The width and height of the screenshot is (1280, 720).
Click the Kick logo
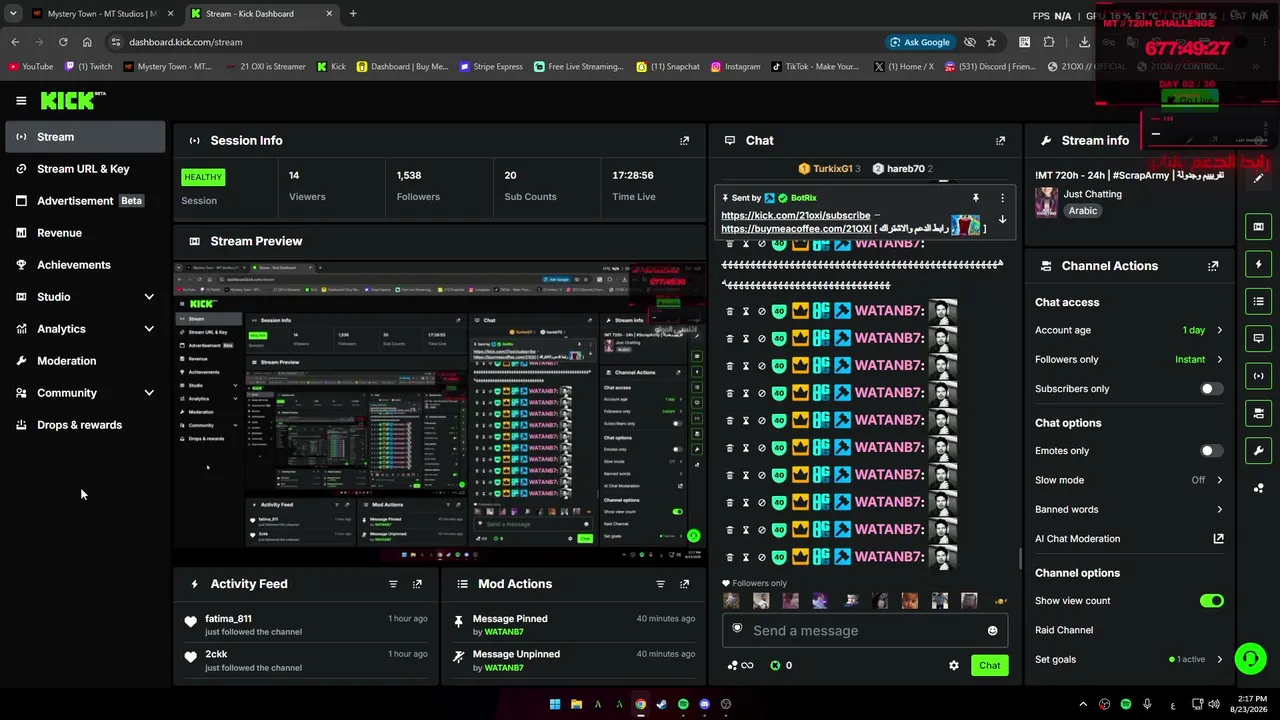tap(72, 100)
